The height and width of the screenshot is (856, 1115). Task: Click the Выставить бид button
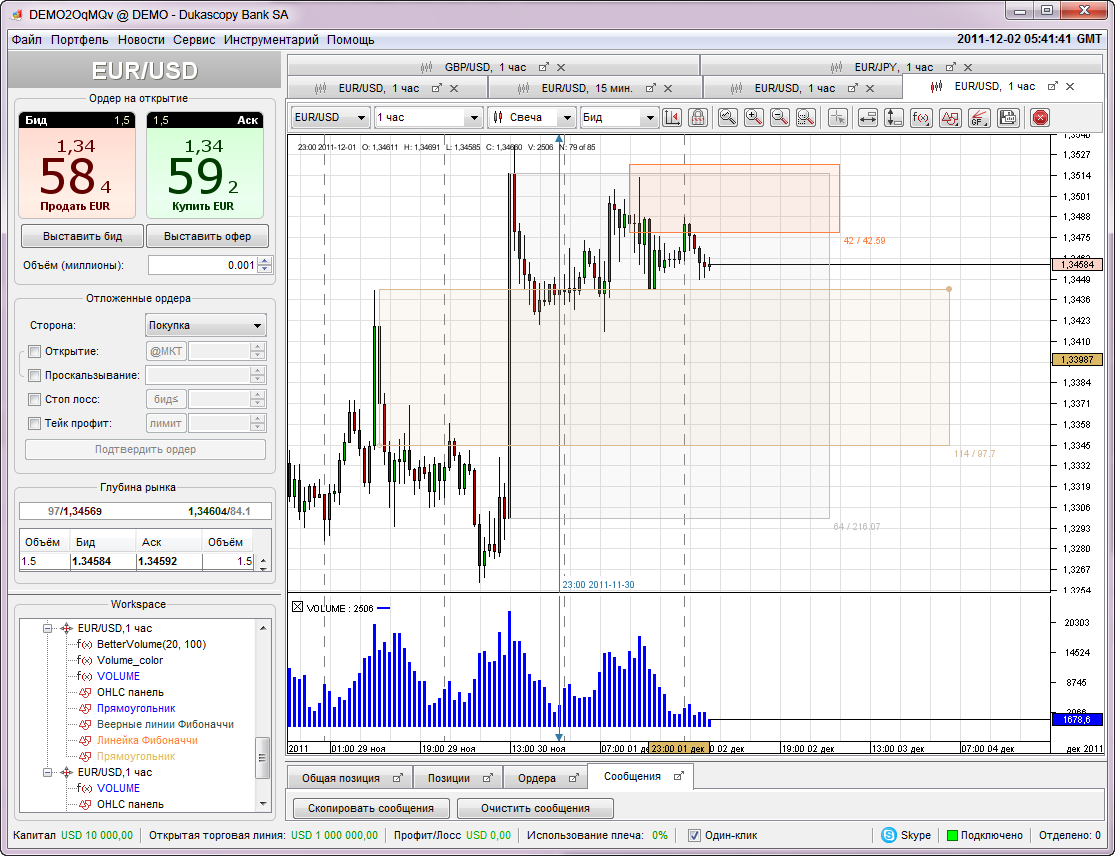[82, 236]
